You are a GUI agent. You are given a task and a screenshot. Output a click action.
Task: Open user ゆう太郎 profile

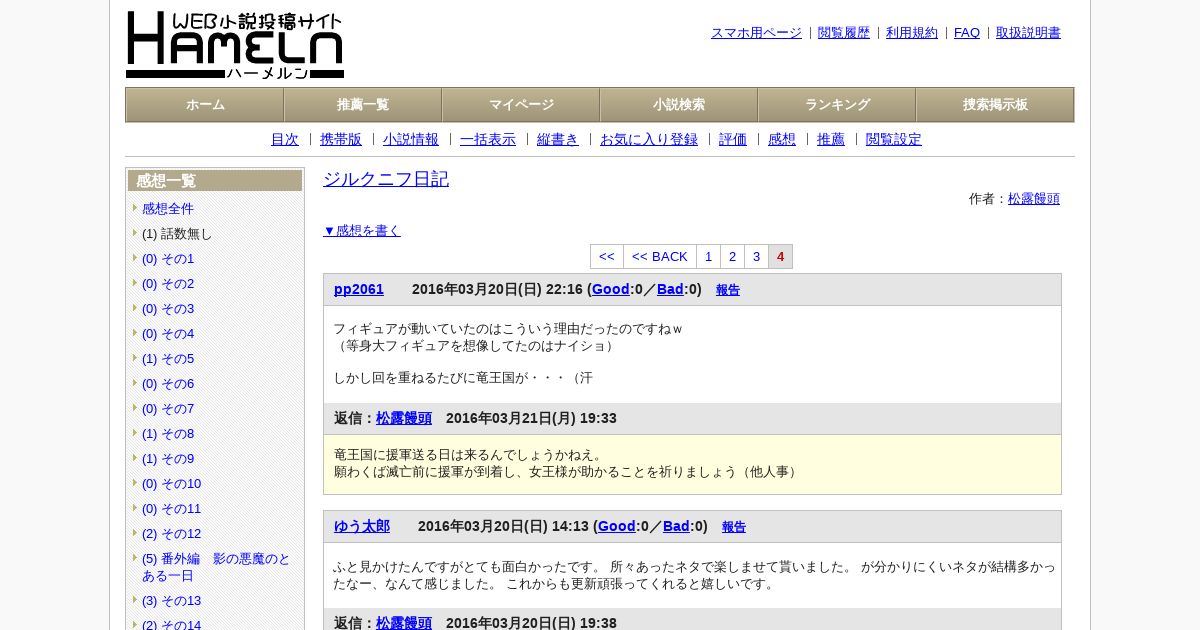(x=362, y=526)
